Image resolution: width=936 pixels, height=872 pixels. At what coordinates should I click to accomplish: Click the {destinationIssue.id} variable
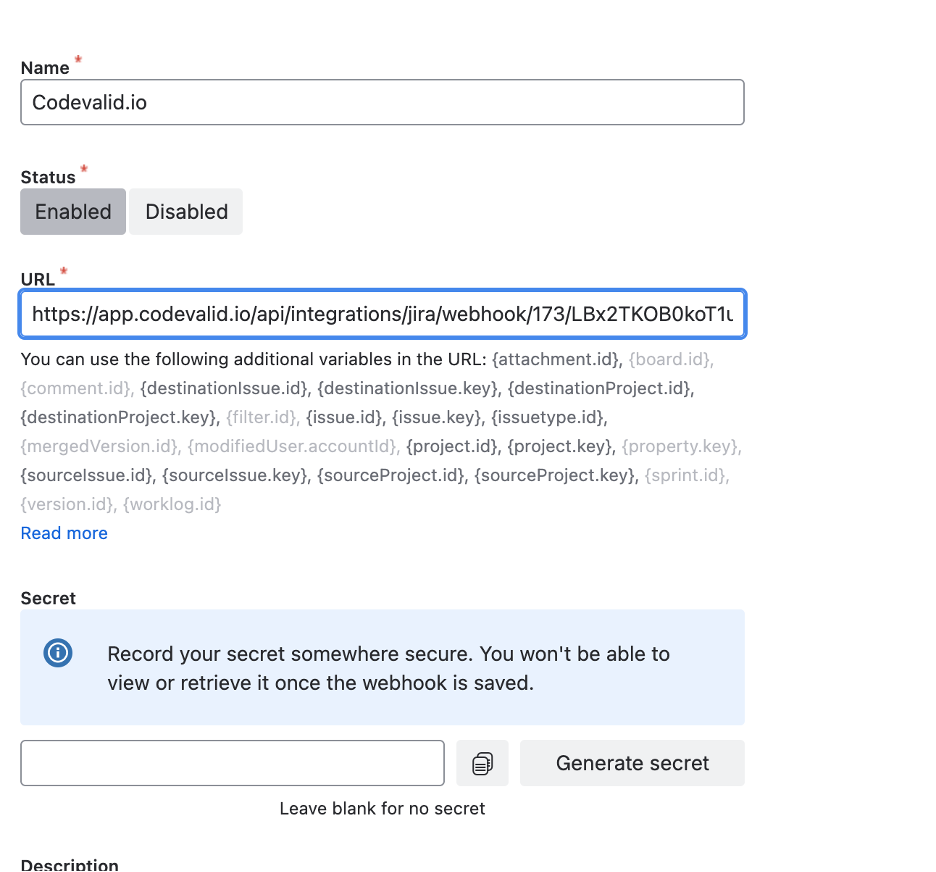click(x=223, y=389)
